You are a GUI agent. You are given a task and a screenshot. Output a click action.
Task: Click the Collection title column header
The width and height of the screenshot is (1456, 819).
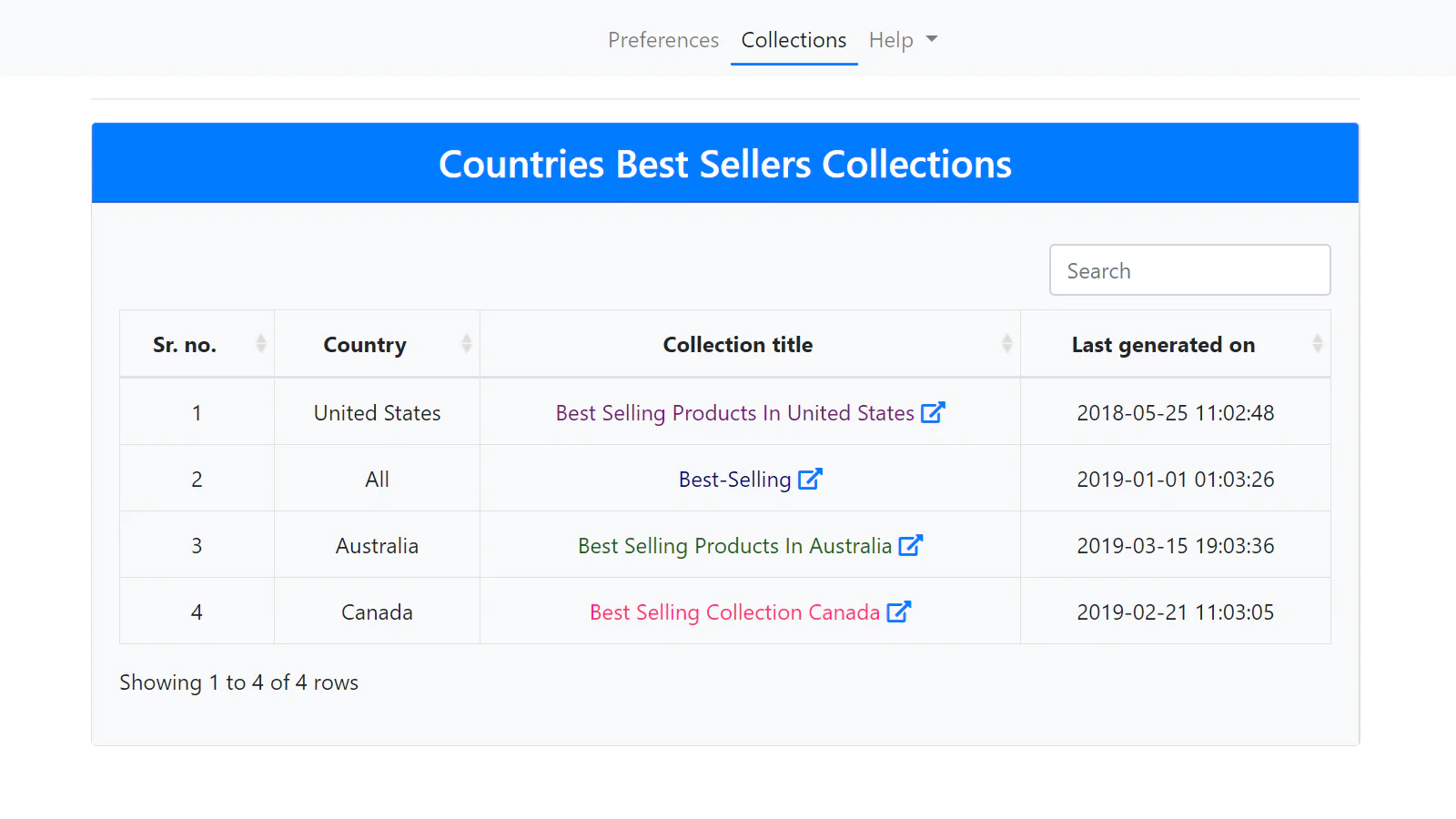[737, 345]
